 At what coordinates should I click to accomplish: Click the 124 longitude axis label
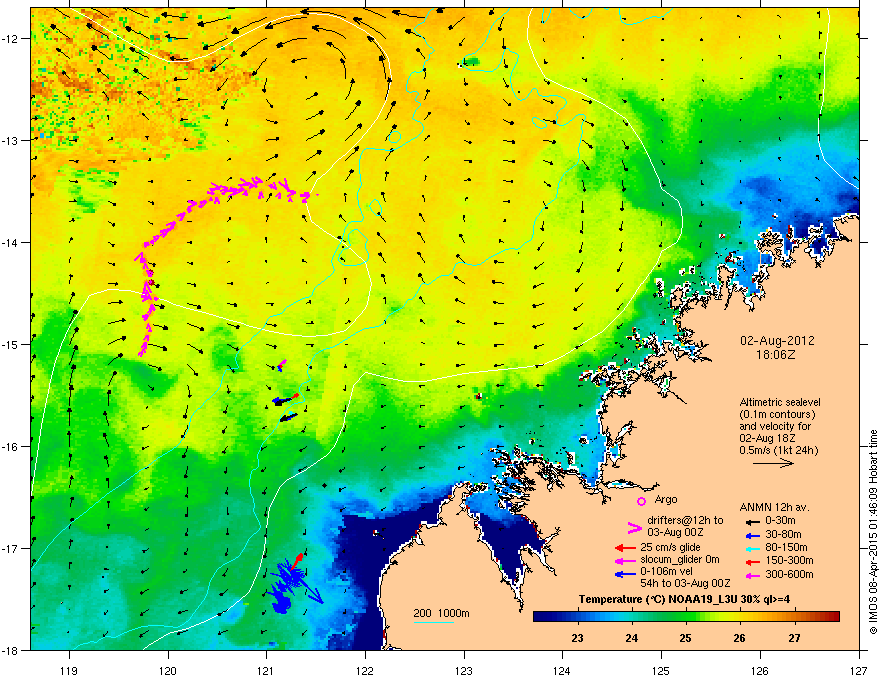(562, 670)
